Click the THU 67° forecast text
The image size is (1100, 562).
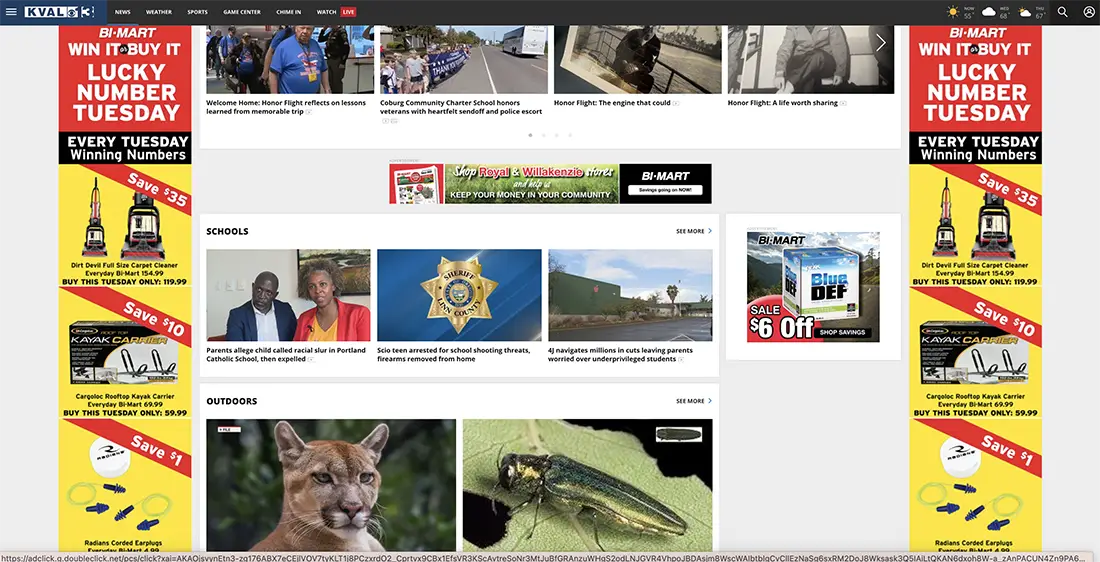[x=1040, y=12]
